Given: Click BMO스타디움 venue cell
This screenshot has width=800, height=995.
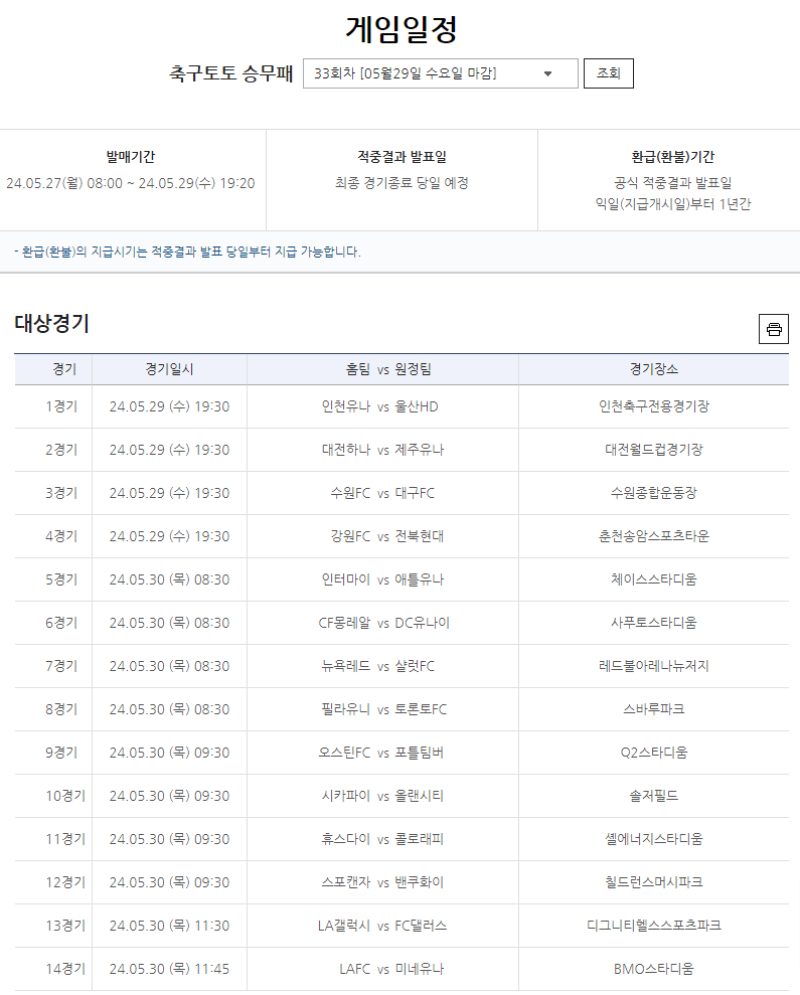Looking at the screenshot, I should click(654, 969).
